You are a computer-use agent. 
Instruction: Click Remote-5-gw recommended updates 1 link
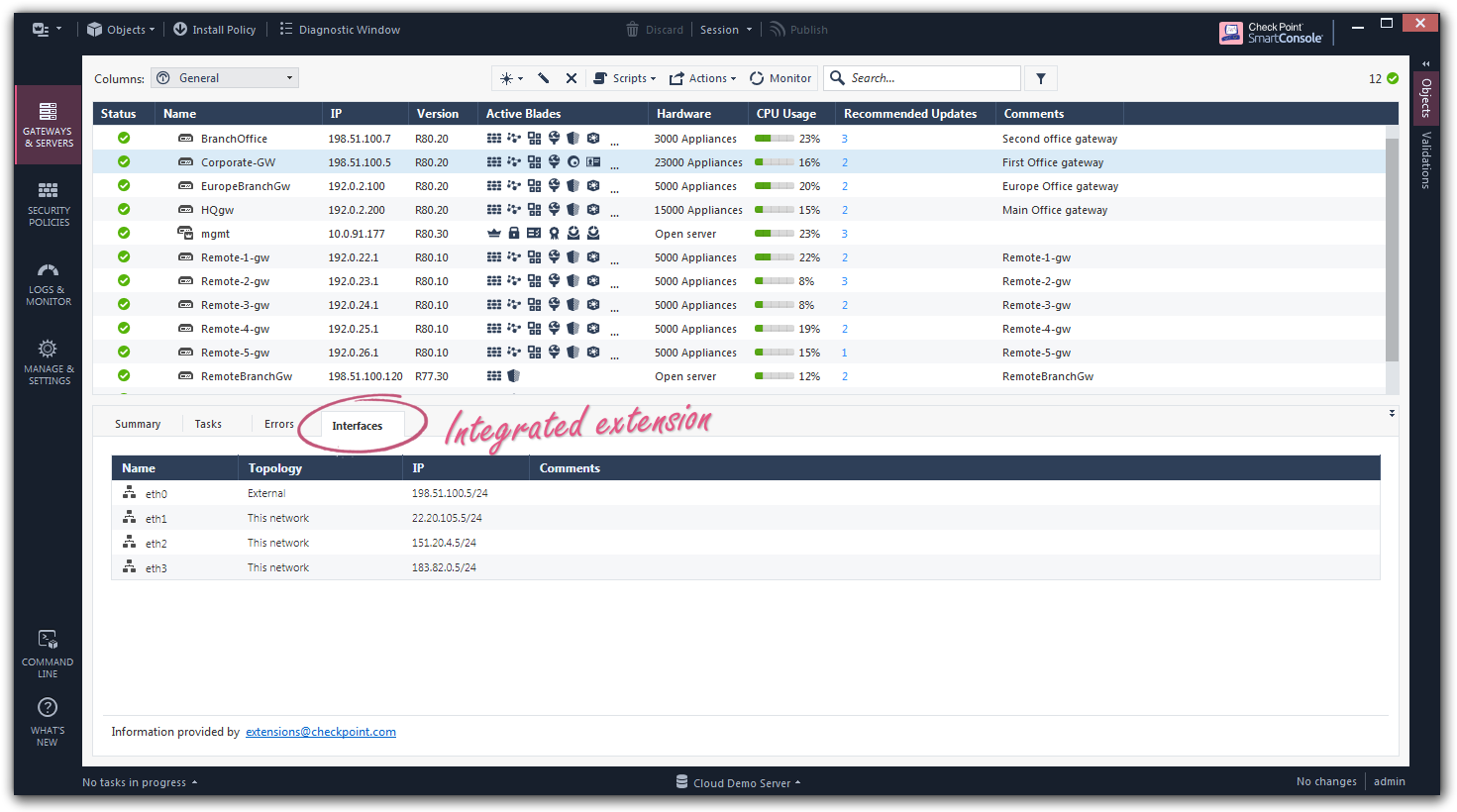tap(845, 353)
